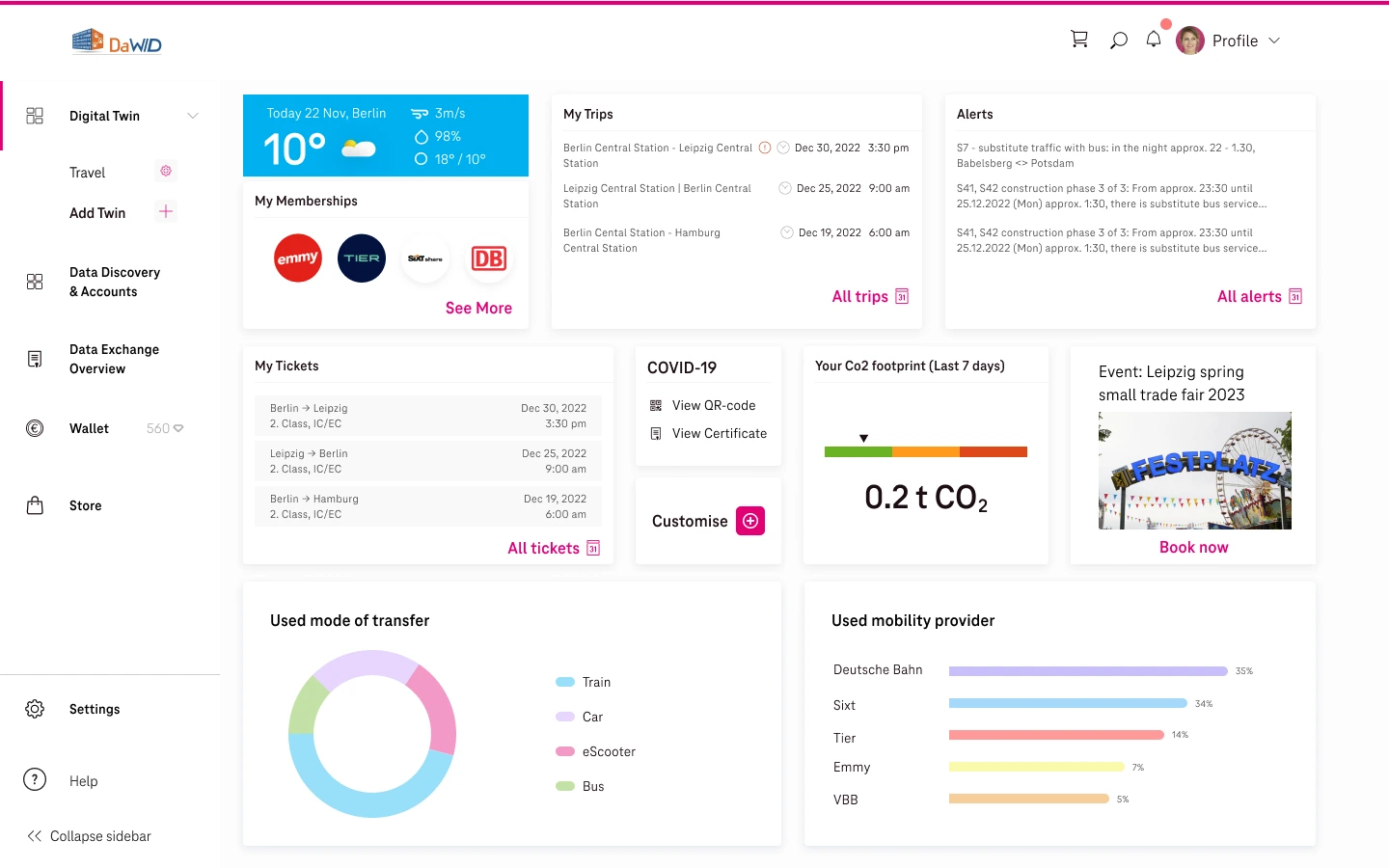
Task: Open Data Exchange Overview in sidebar
Action: [113, 359]
